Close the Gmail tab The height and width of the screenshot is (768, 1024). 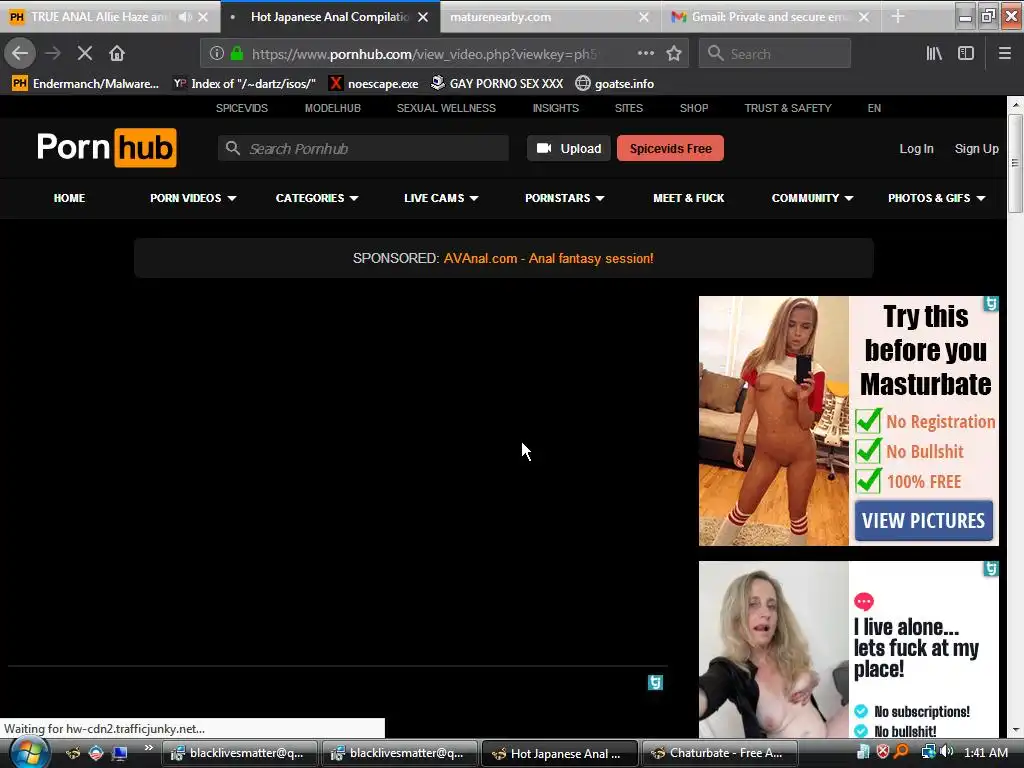click(863, 17)
